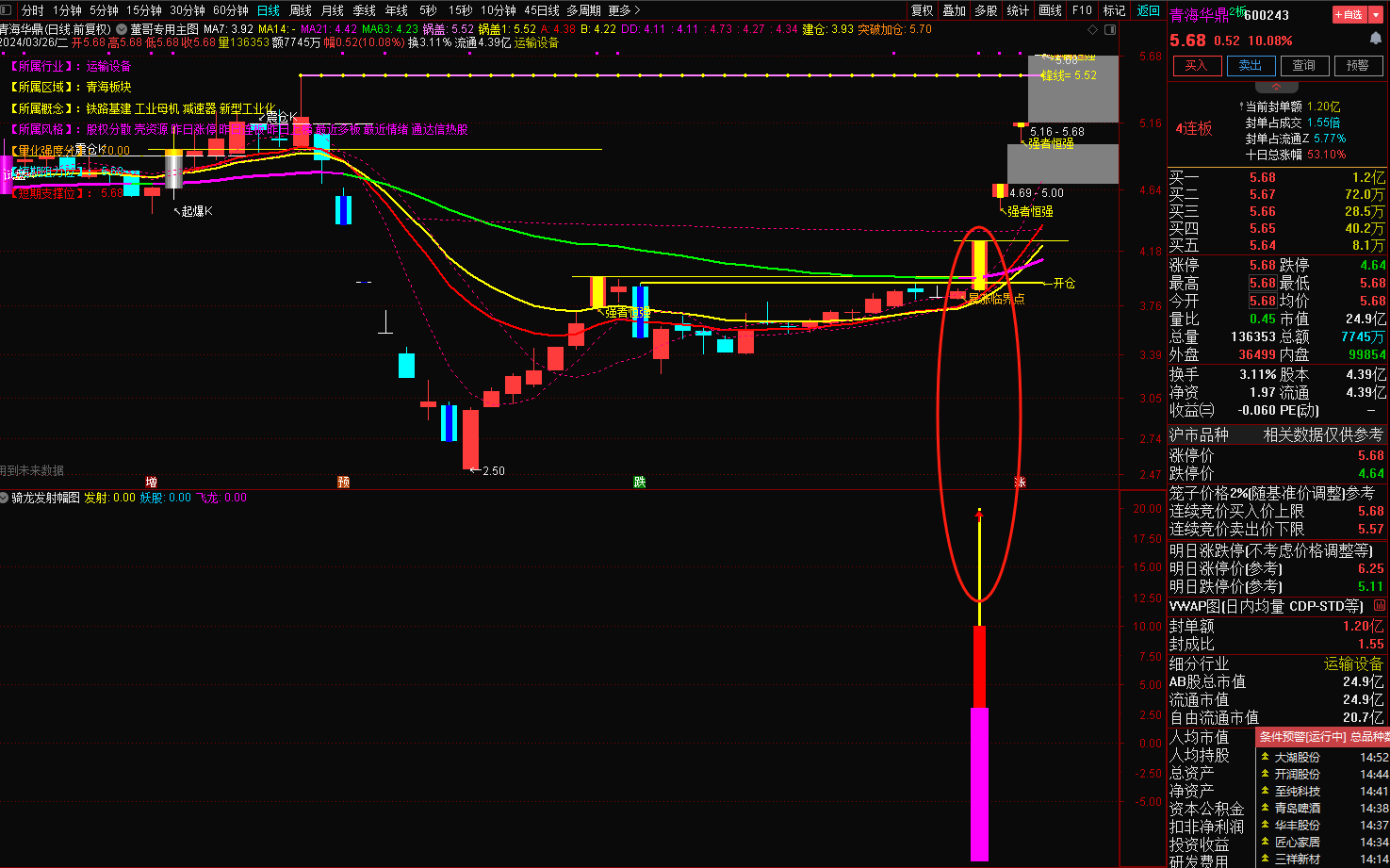Select 三祥新材 alert row

tap(1322, 859)
